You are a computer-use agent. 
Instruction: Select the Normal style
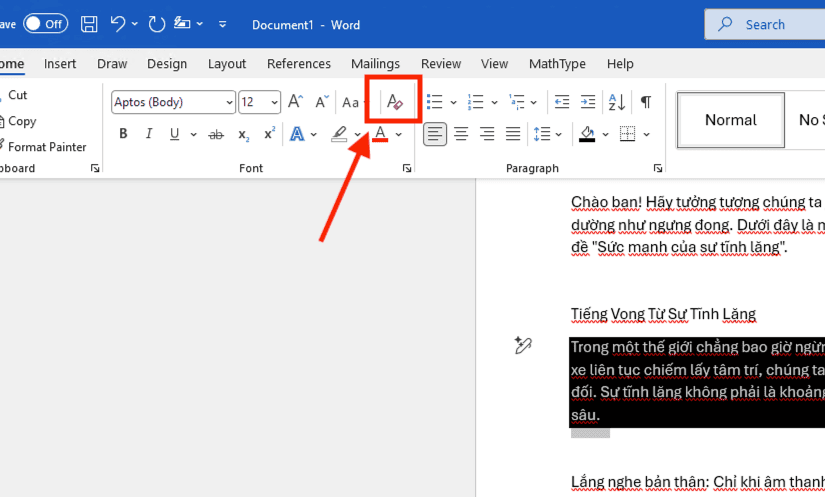[x=731, y=120]
